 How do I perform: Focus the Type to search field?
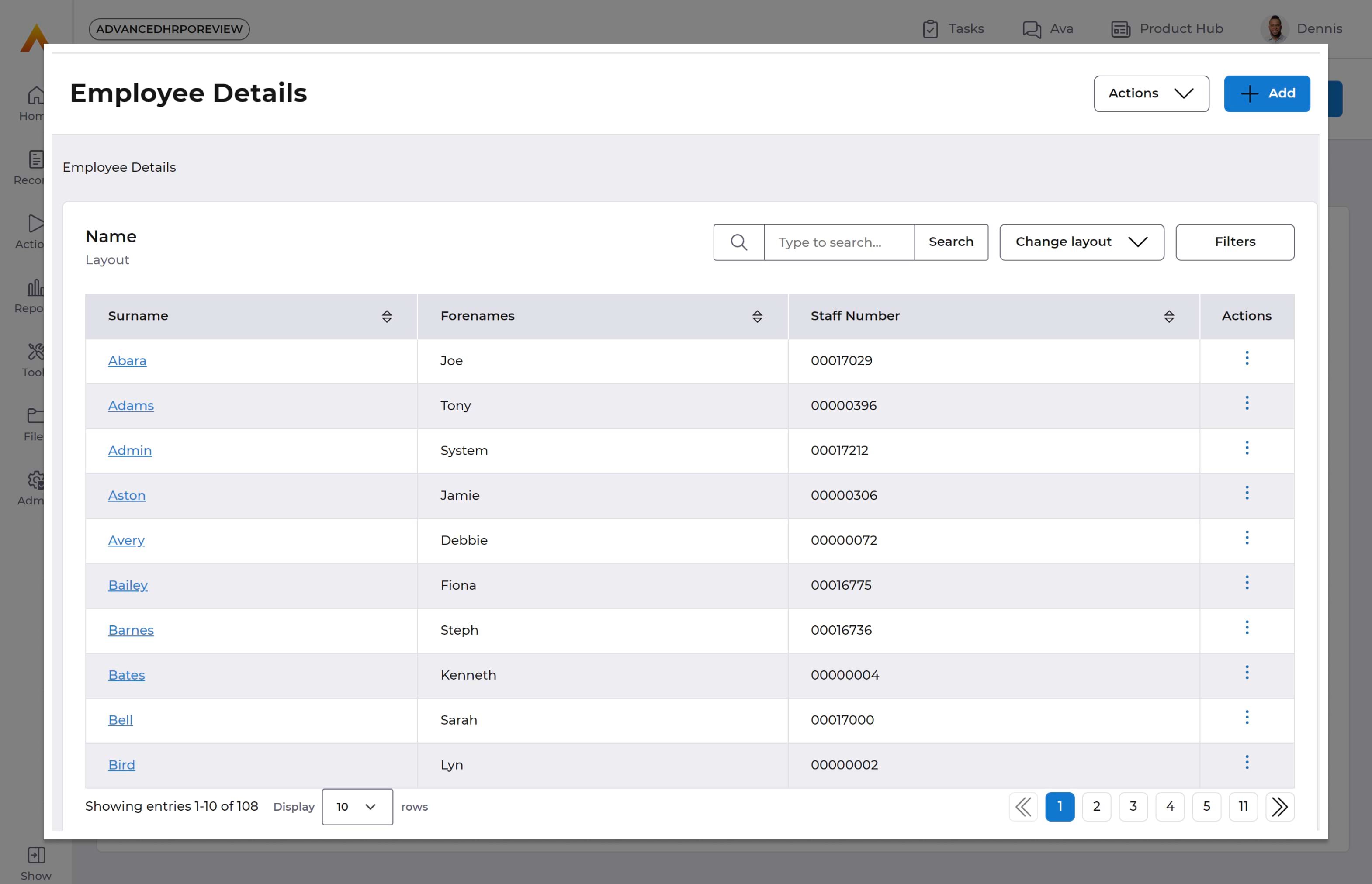[x=839, y=242]
